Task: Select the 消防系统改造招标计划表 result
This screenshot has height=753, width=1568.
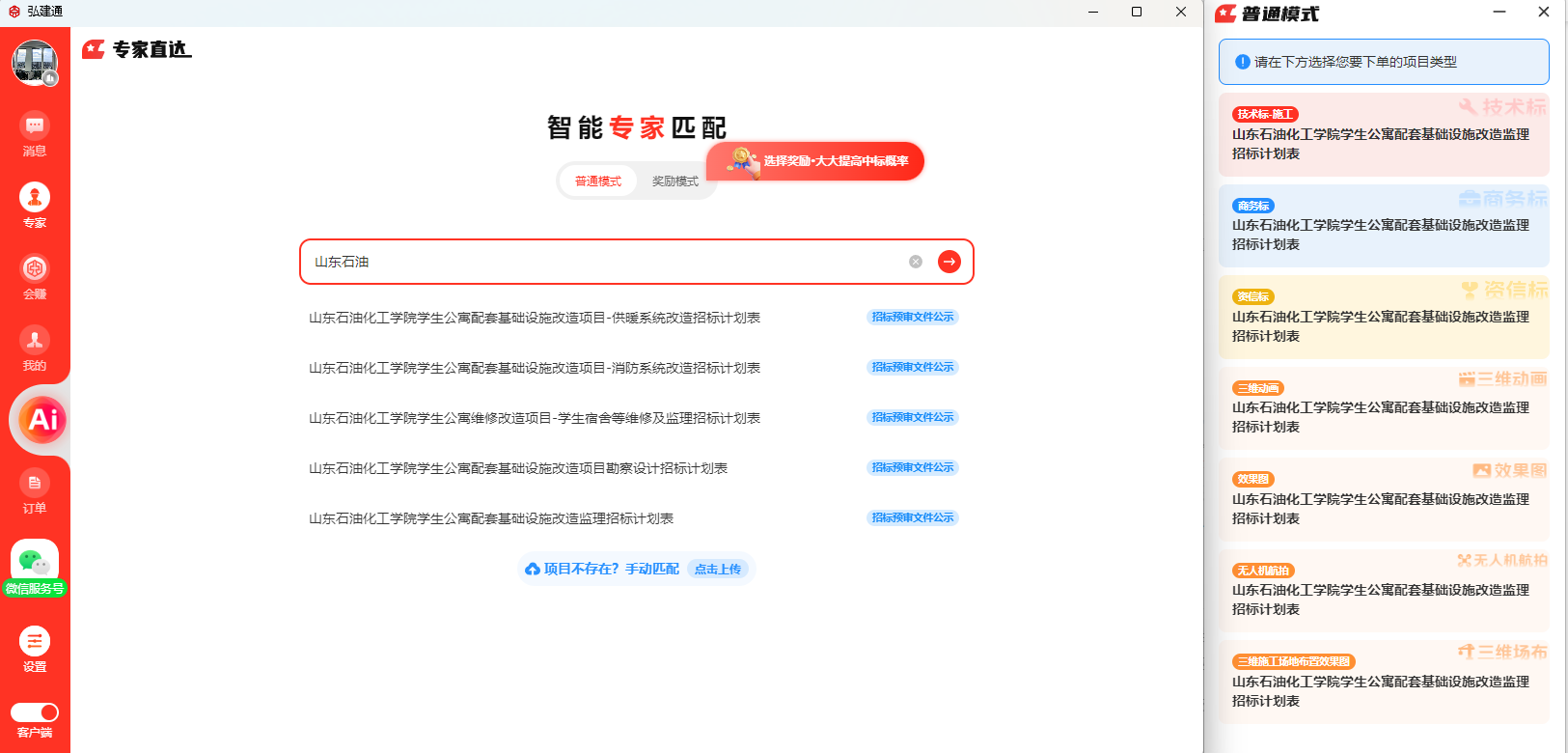Action: tap(535, 368)
